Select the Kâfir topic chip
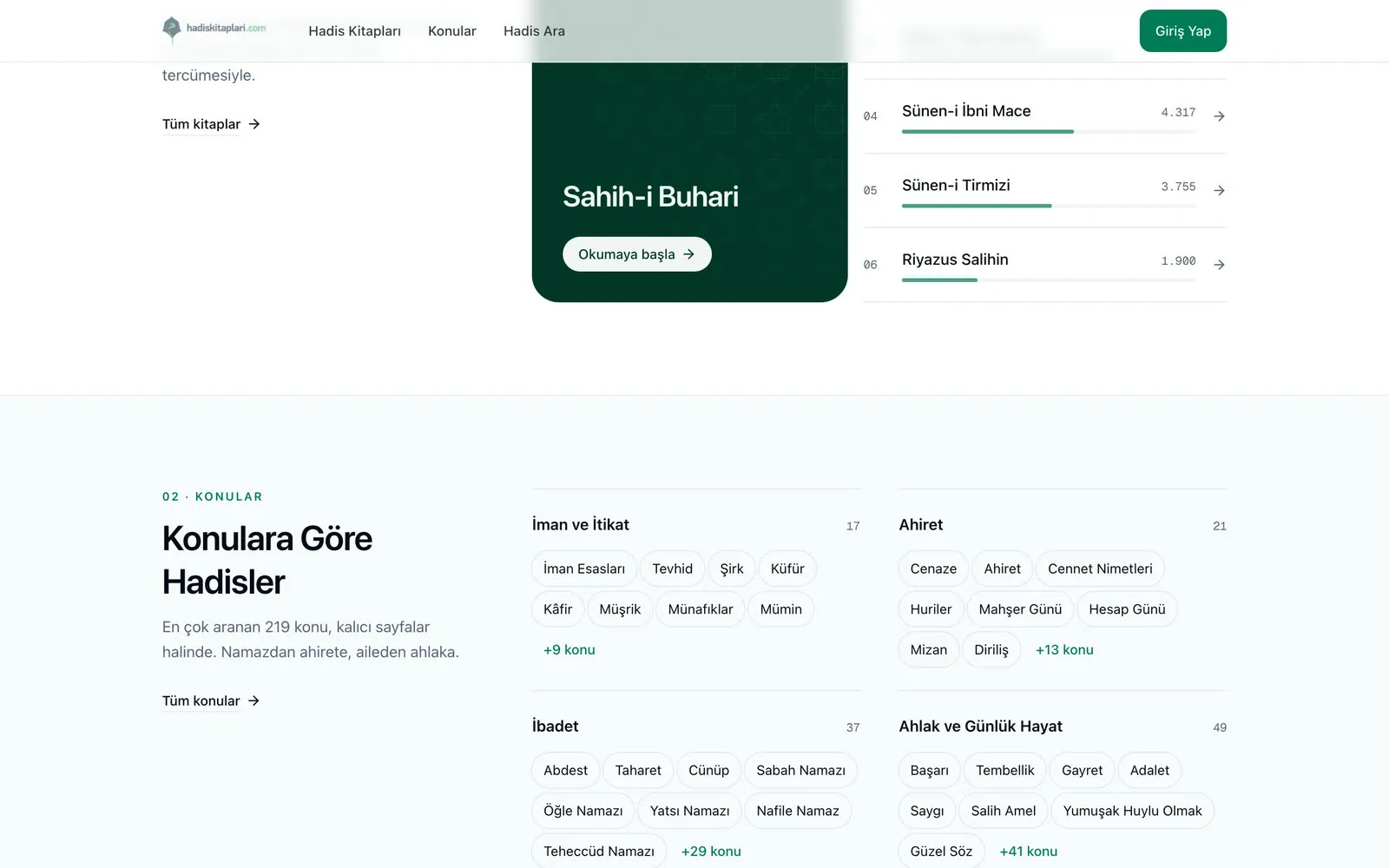1389x868 pixels. point(558,609)
